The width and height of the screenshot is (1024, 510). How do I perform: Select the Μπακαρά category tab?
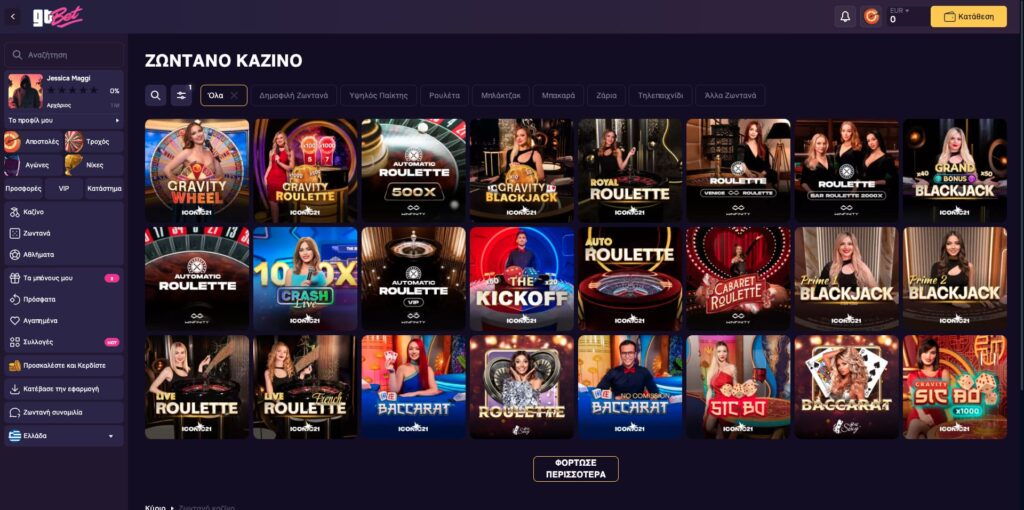[558, 95]
